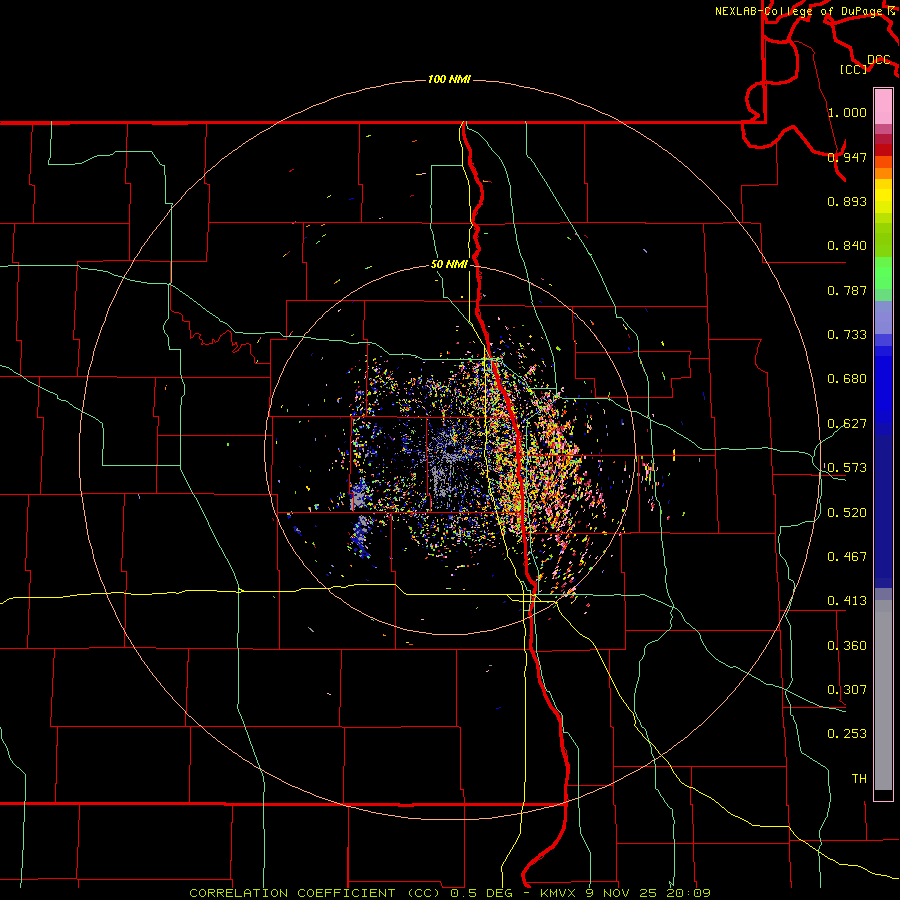Click the 50 NMI range ring label
This screenshot has width=900, height=900.
click(449, 265)
